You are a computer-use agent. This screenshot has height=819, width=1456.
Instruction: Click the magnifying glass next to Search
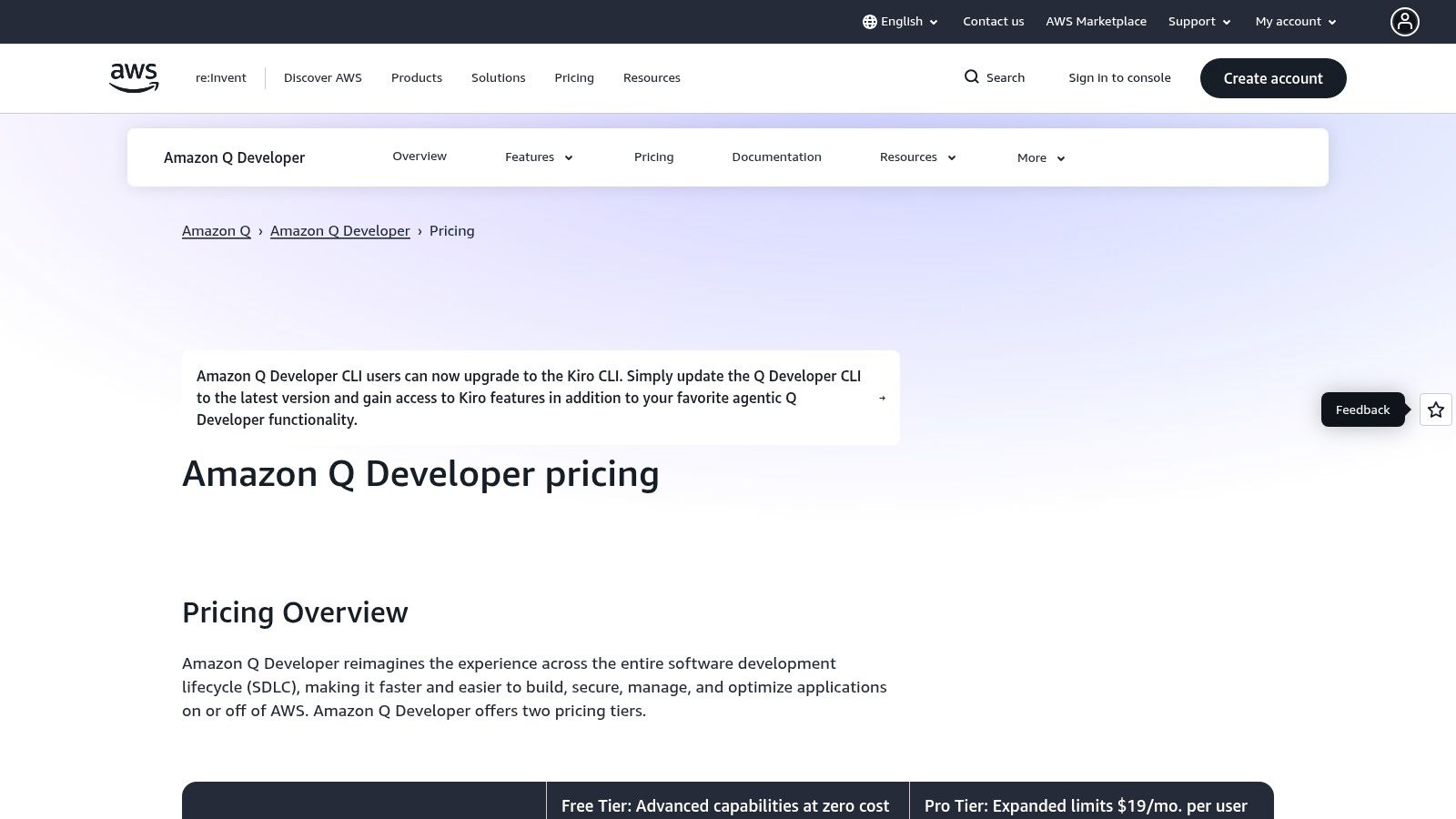972,77
